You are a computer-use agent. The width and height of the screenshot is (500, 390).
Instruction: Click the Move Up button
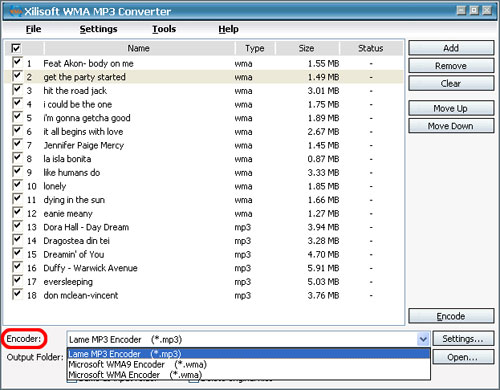[x=451, y=108]
